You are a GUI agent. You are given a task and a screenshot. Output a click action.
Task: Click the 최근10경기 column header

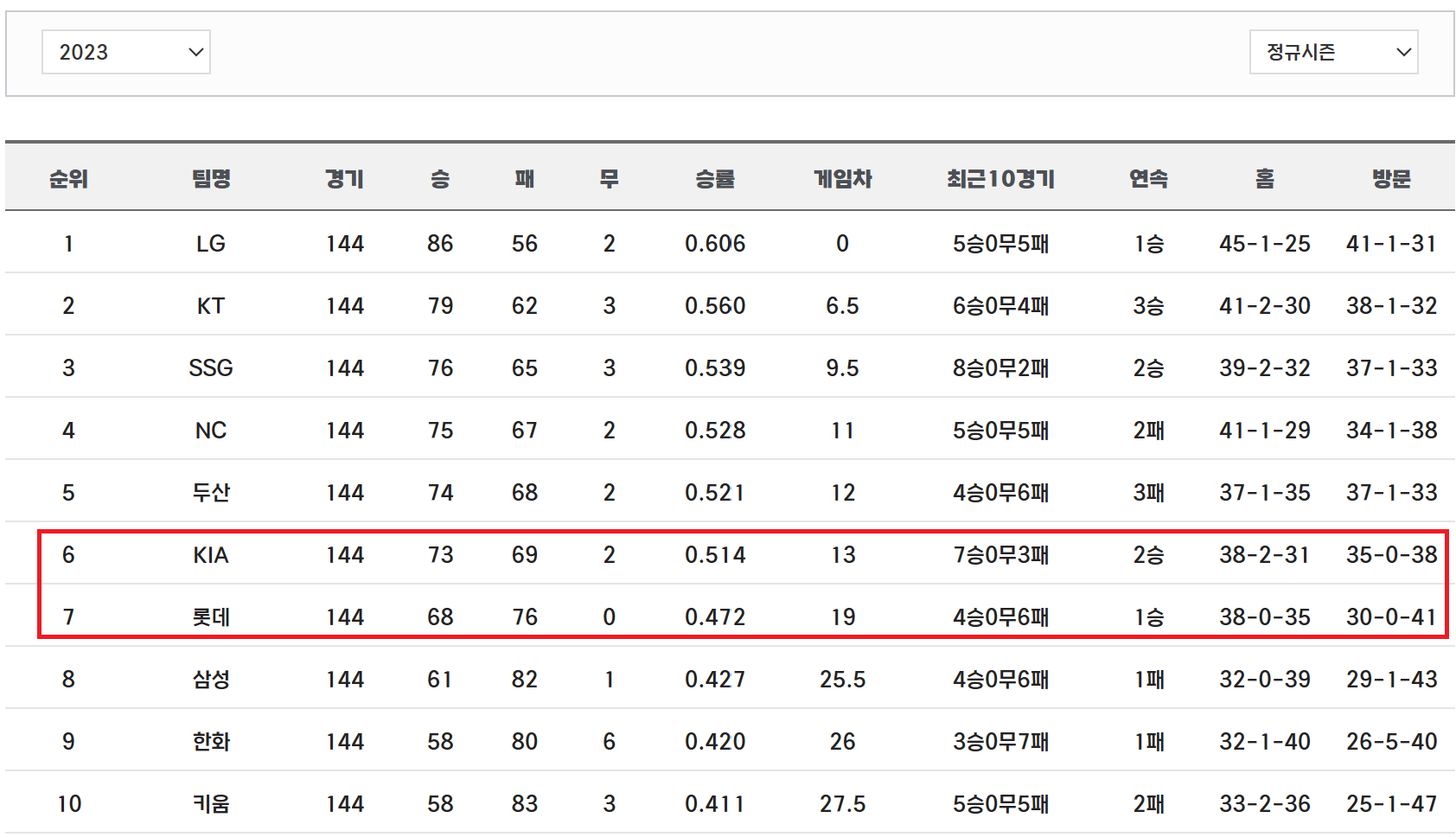pyautogui.click(x=1000, y=179)
